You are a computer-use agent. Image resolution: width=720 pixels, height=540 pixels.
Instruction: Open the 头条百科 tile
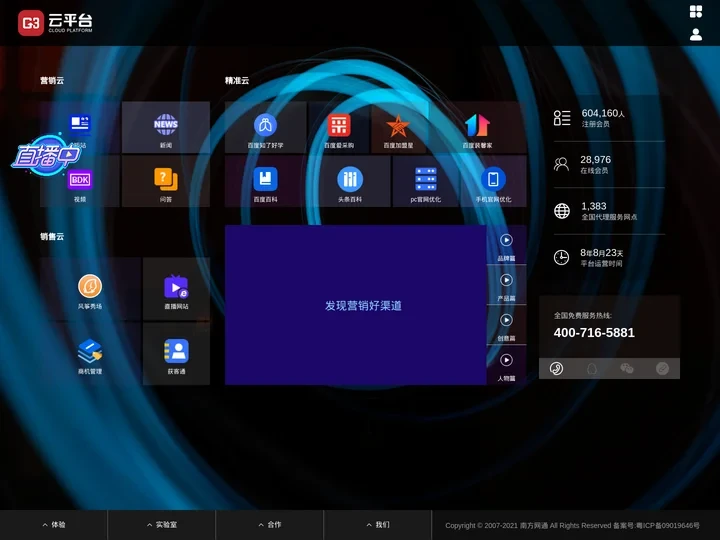pyautogui.click(x=350, y=181)
